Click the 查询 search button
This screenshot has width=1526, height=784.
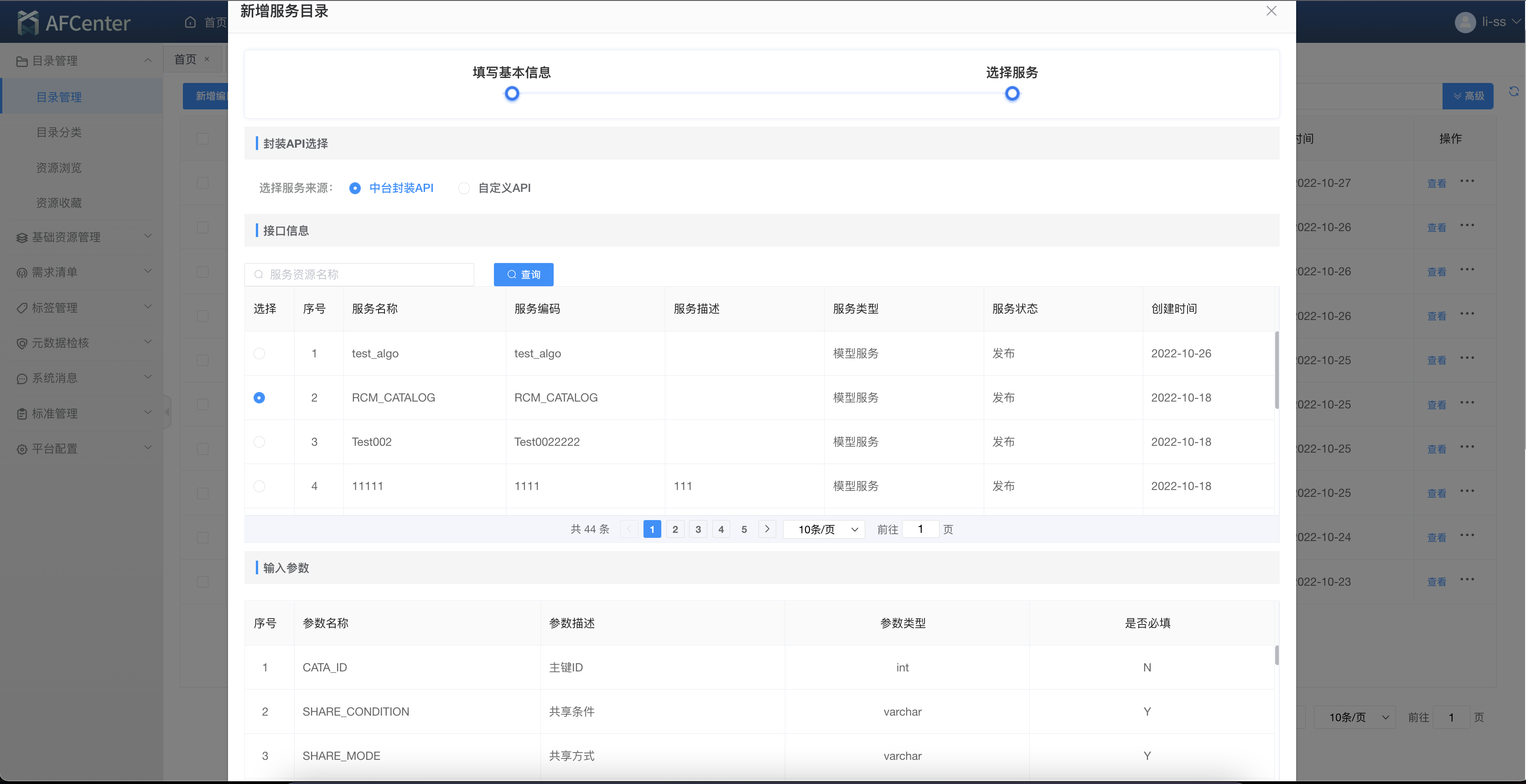pyautogui.click(x=524, y=274)
